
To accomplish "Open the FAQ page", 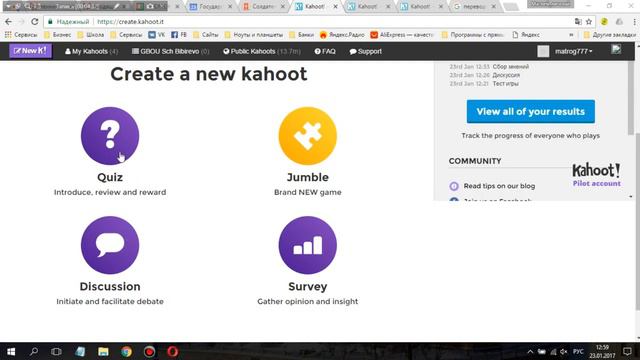I will (325, 51).
